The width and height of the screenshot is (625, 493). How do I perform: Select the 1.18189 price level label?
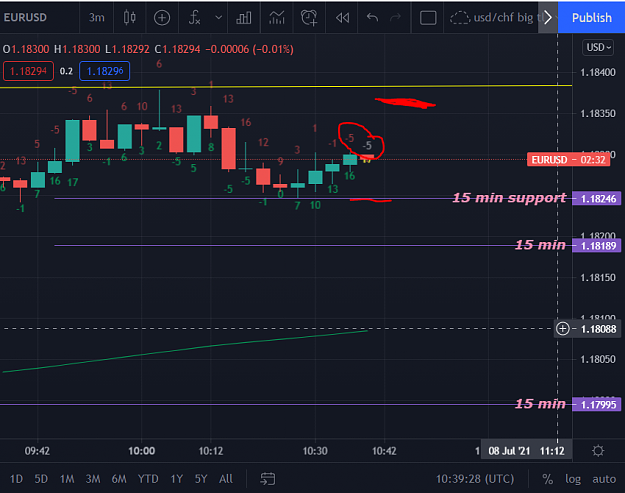[x=596, y=246]
